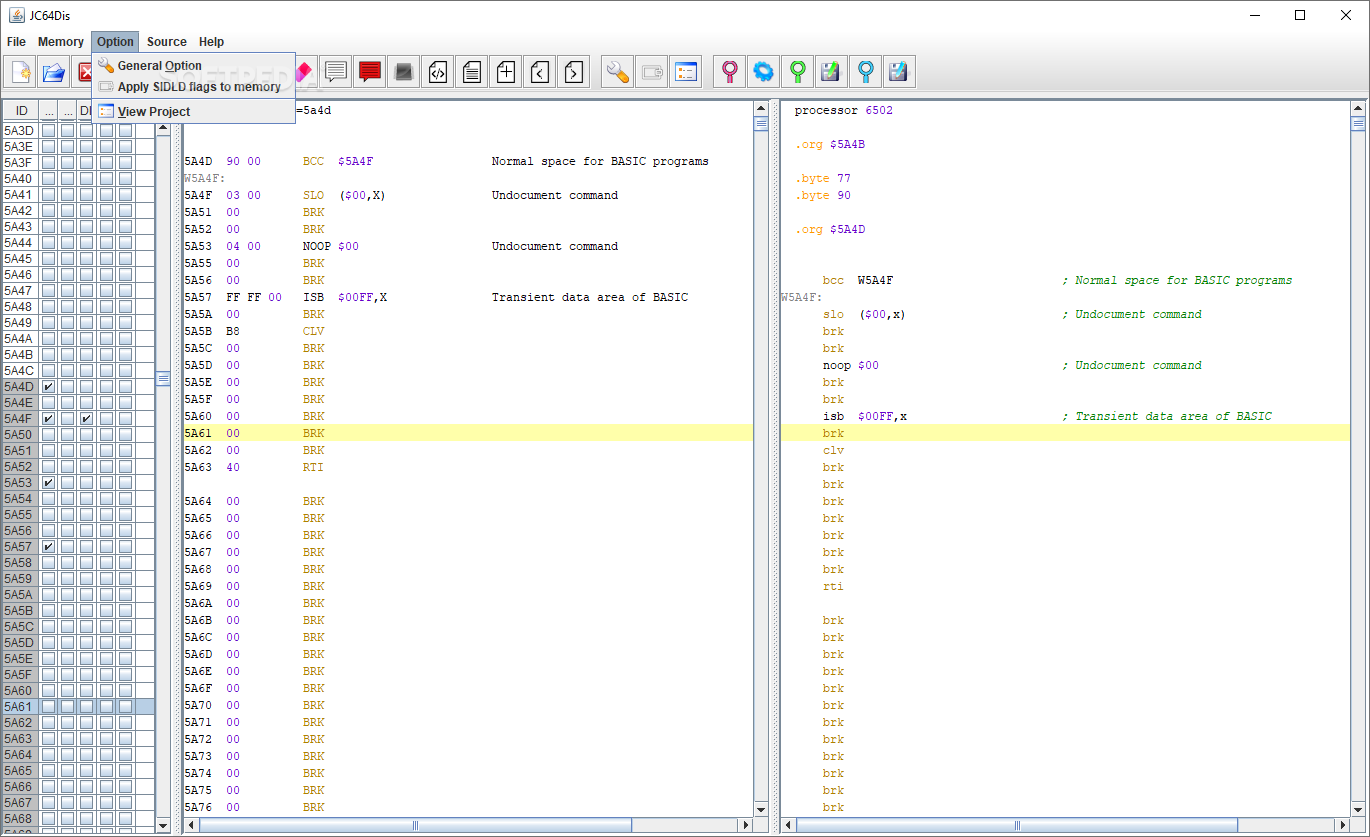Click the lined text page icon
The image size is (1370, 837).
[x=472, y=72]
